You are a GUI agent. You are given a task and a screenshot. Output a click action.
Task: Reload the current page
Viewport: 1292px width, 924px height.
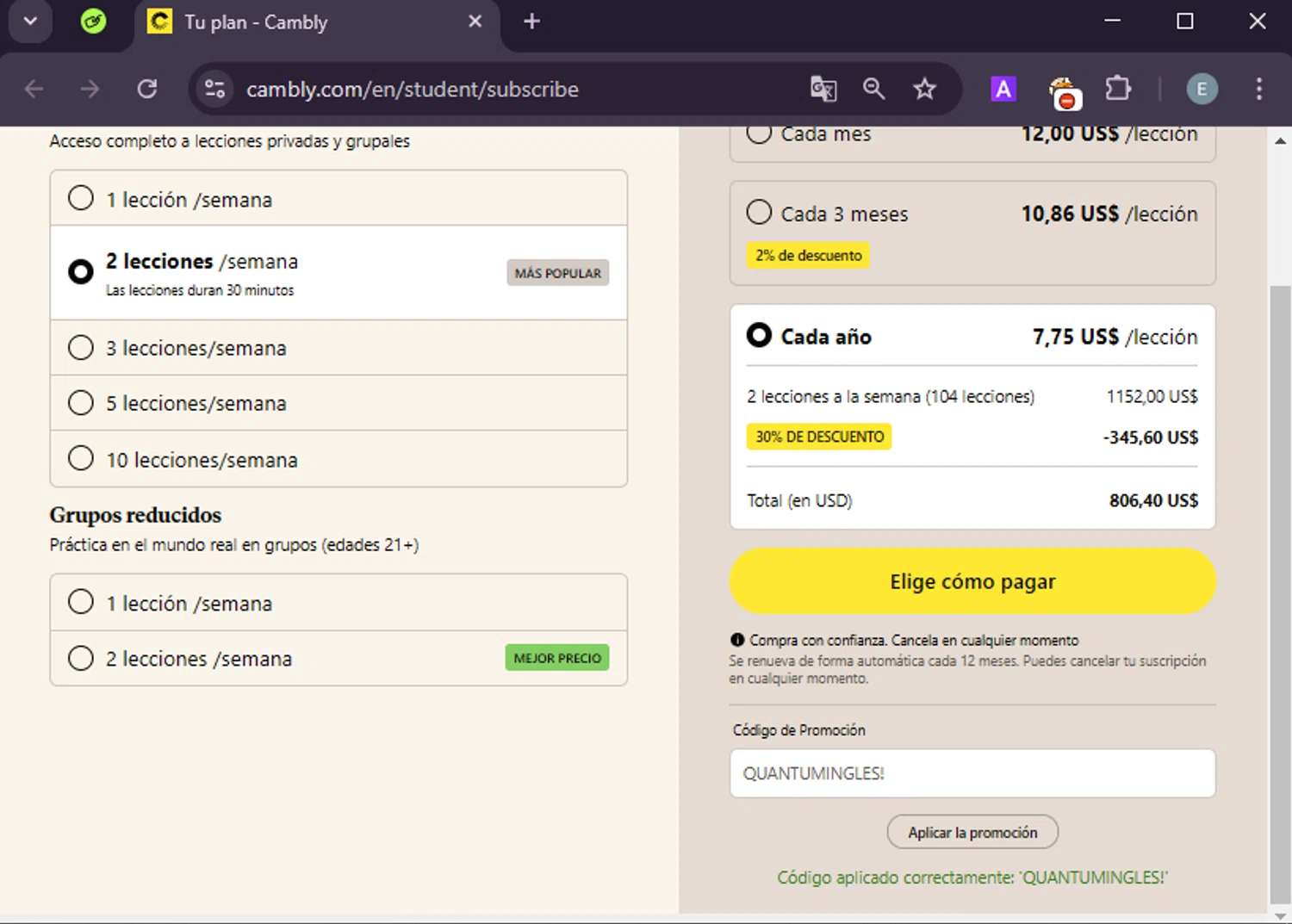pos(147,89)
